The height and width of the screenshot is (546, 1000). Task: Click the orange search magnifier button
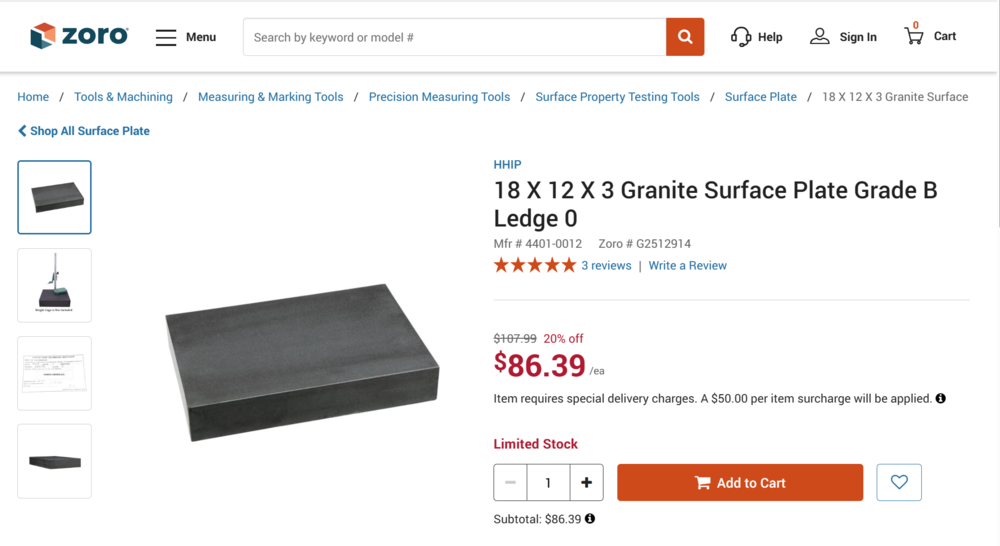pyautogui.click(x=685, y=37)
